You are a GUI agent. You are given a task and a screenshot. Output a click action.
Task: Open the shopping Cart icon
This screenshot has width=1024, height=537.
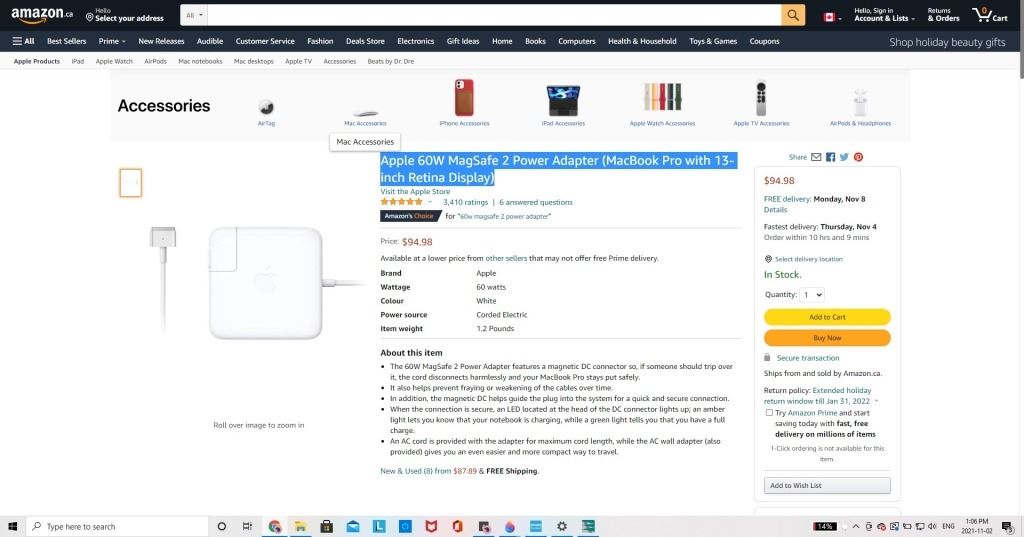[x=989, y=15]
